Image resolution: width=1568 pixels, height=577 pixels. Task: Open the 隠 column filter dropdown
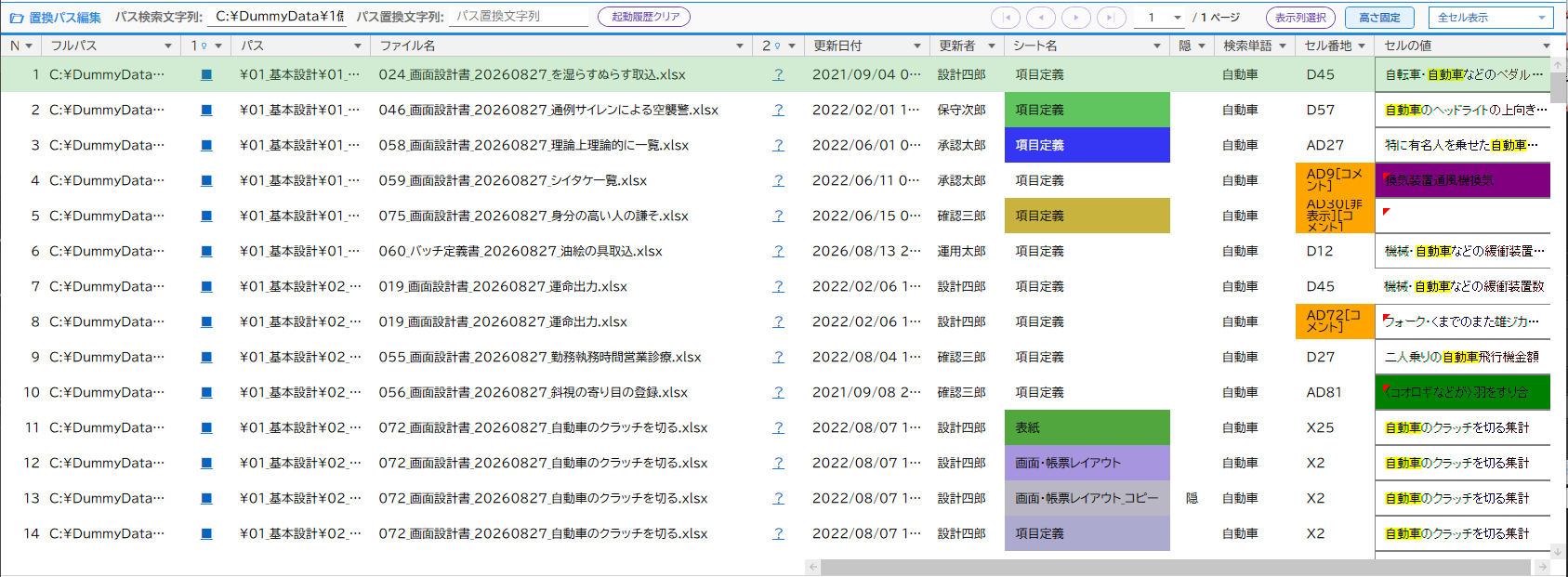tap(1202, 46)
